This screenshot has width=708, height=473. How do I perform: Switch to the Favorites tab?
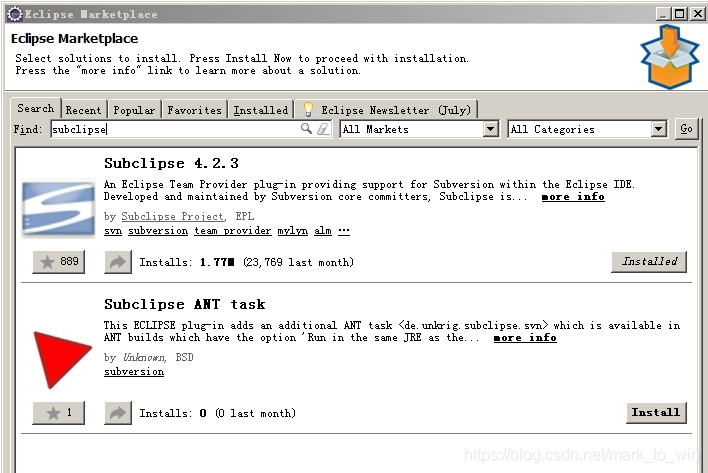[x=195, y=110]
